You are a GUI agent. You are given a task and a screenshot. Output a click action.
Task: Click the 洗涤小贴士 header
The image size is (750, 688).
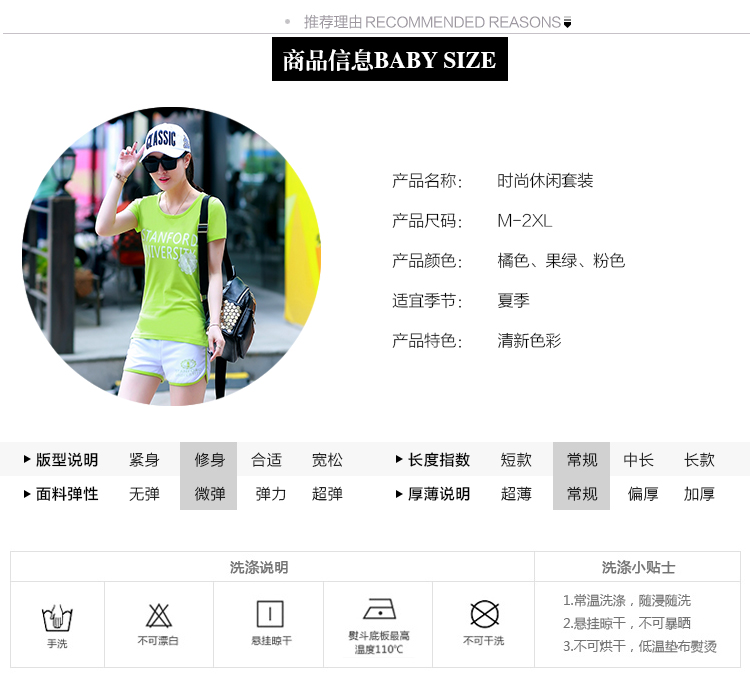(x=638, y=567)
